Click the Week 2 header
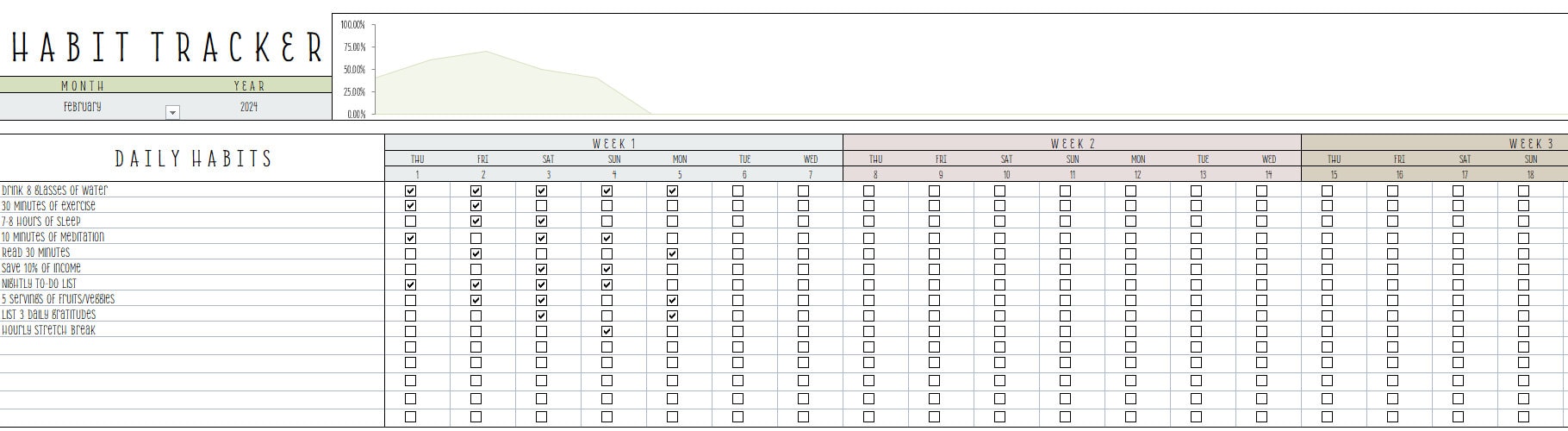1568x431 pixels. (x=1072, y=143)
